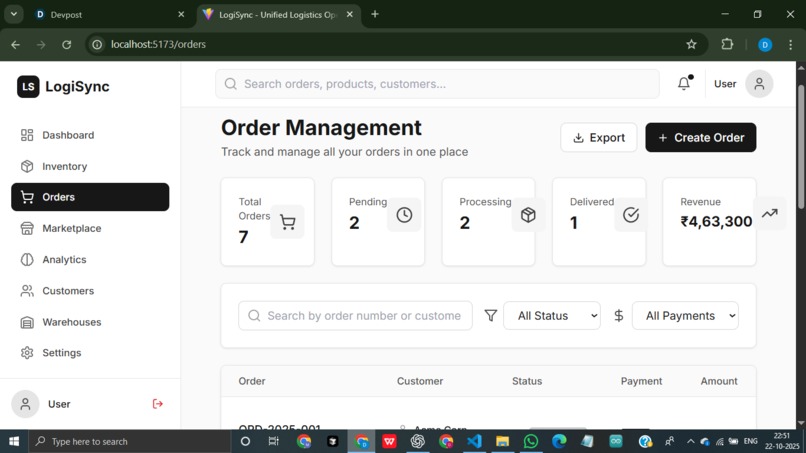806x453 pixels.
Task: Click the localhost:5173/orders address bar
Action: click(396, 45)
